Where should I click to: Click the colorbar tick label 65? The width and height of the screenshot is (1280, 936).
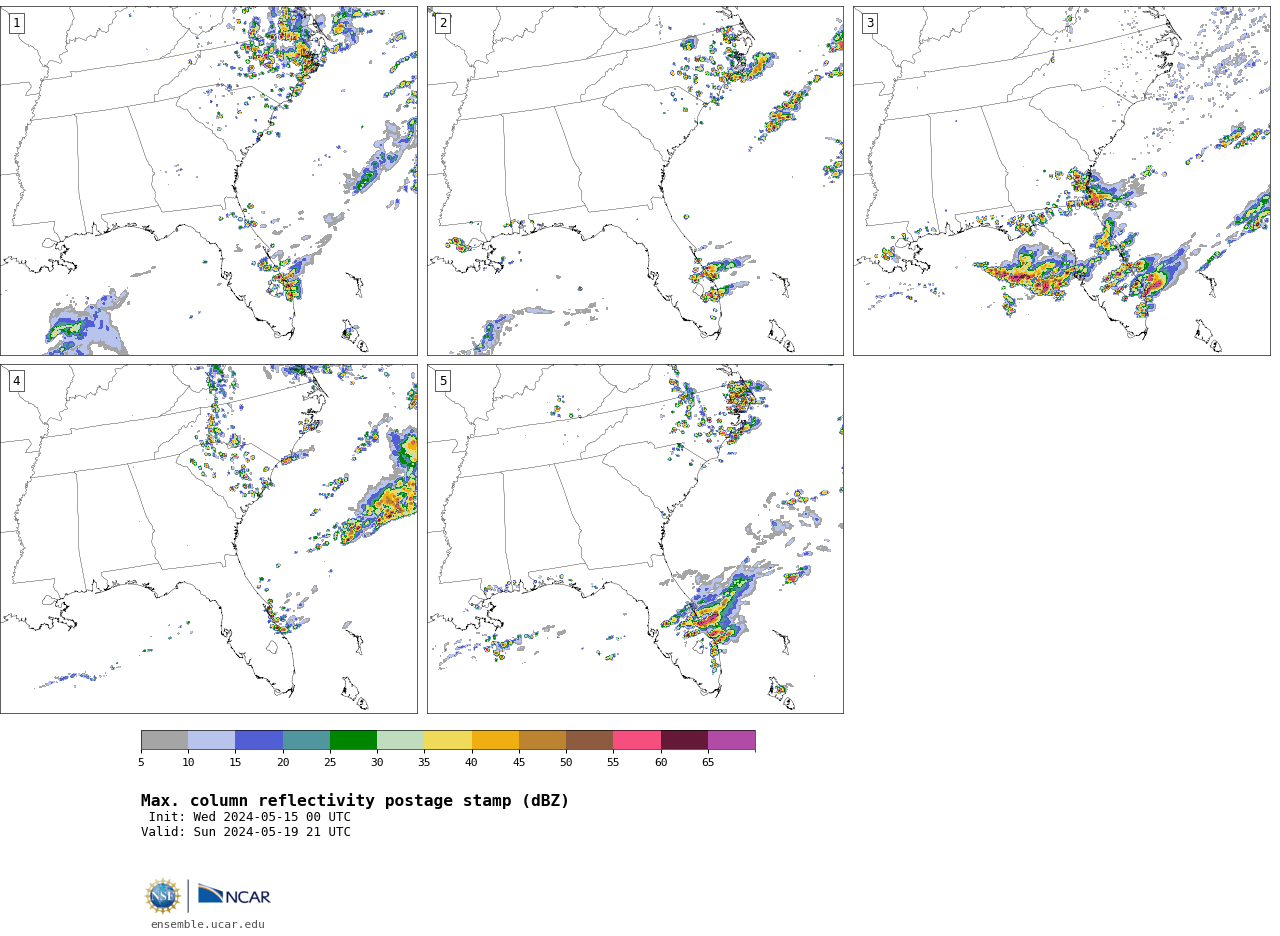click(x=708, y=763)
